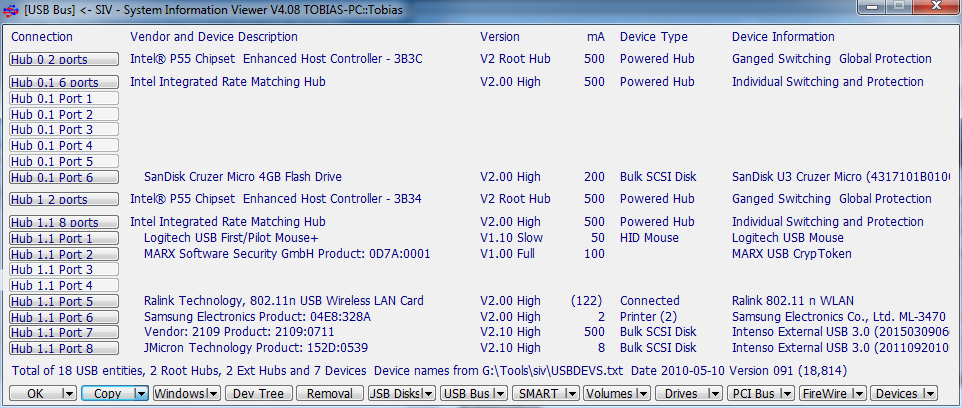
Task: Click the Hub 1.1 Port 4 button
Action: coord(64,285)
